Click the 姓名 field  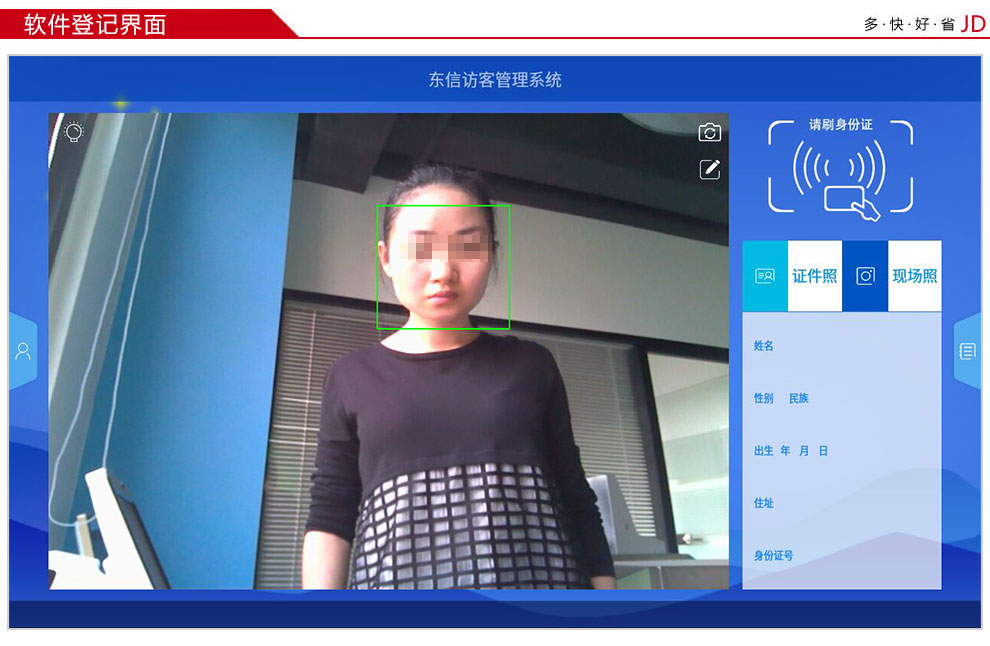tap(763, 345)
